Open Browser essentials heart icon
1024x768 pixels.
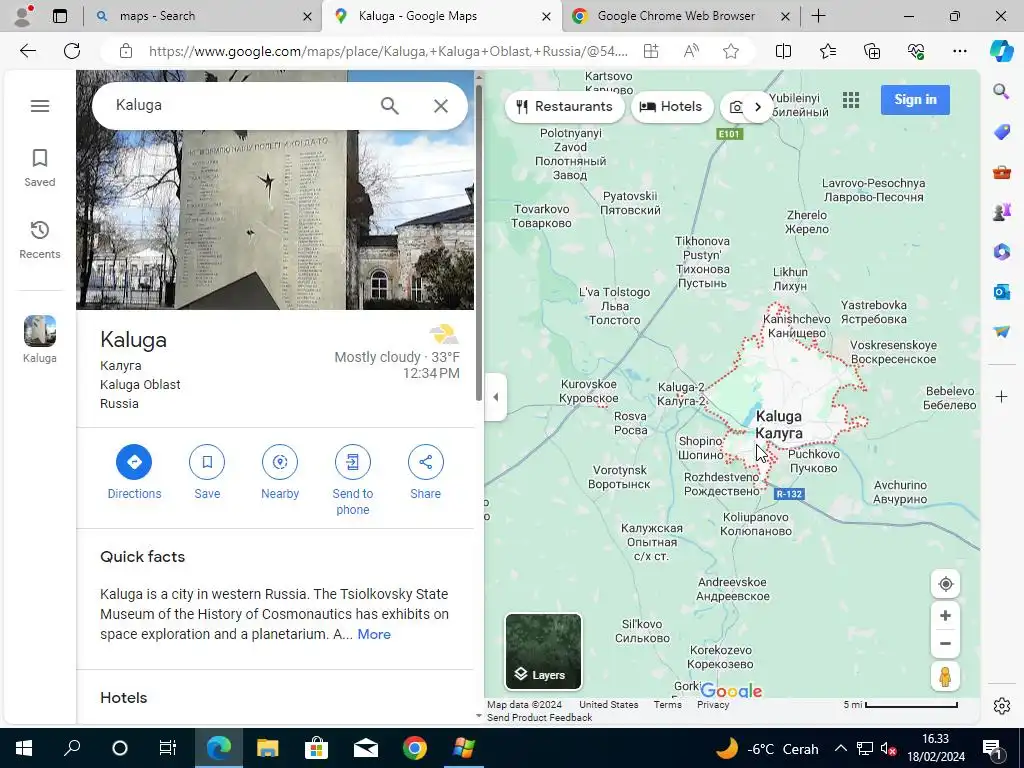tap(916, 51)
